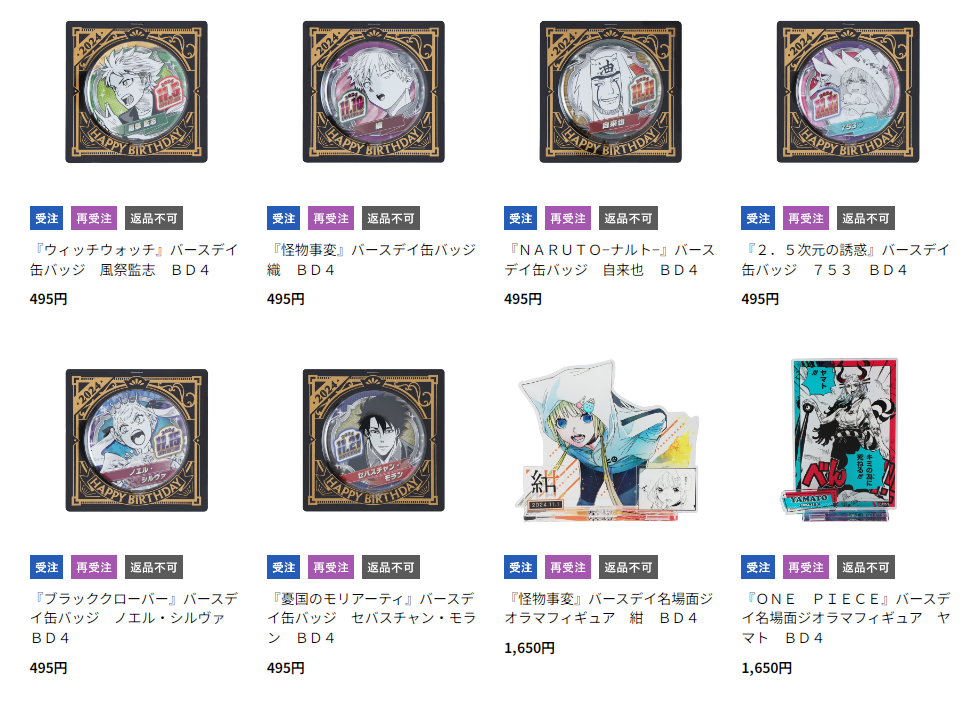
Task: Open the 憂国のモリアーティ セバスチャン・モラン badge image
Action: tap(374, 440)
